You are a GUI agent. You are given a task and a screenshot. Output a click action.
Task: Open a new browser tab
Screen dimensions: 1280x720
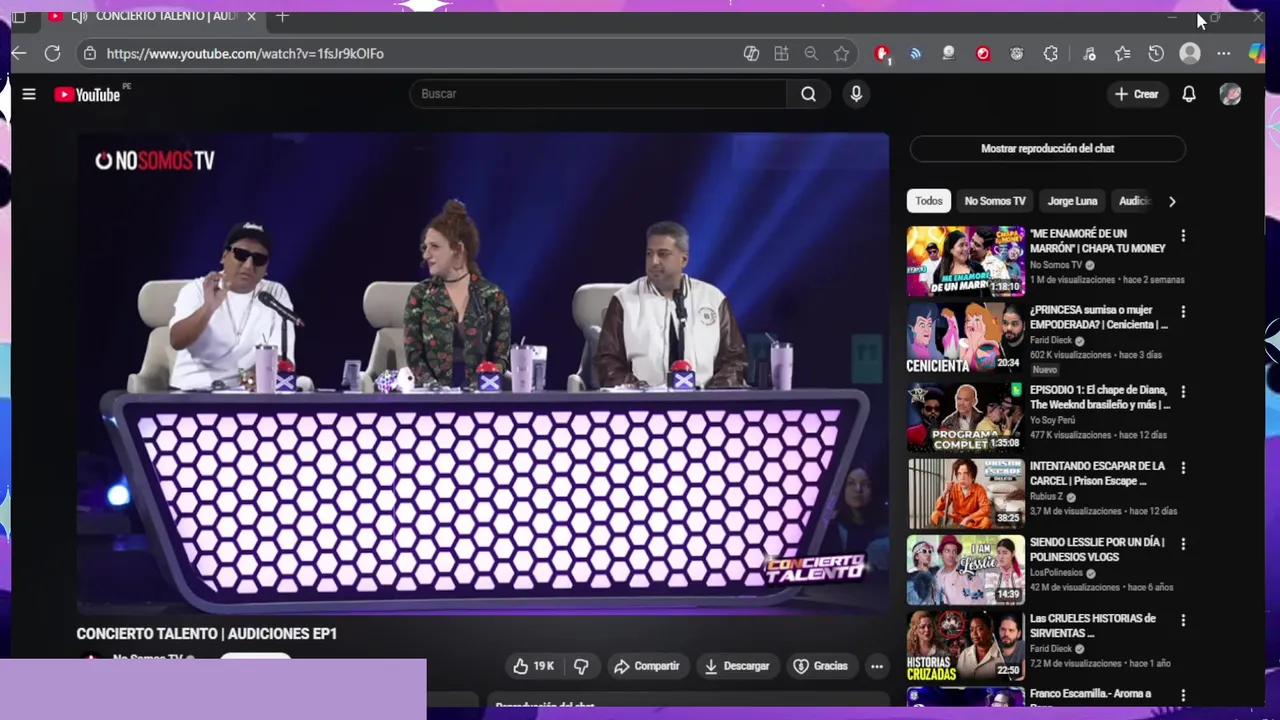coord(283,17)
